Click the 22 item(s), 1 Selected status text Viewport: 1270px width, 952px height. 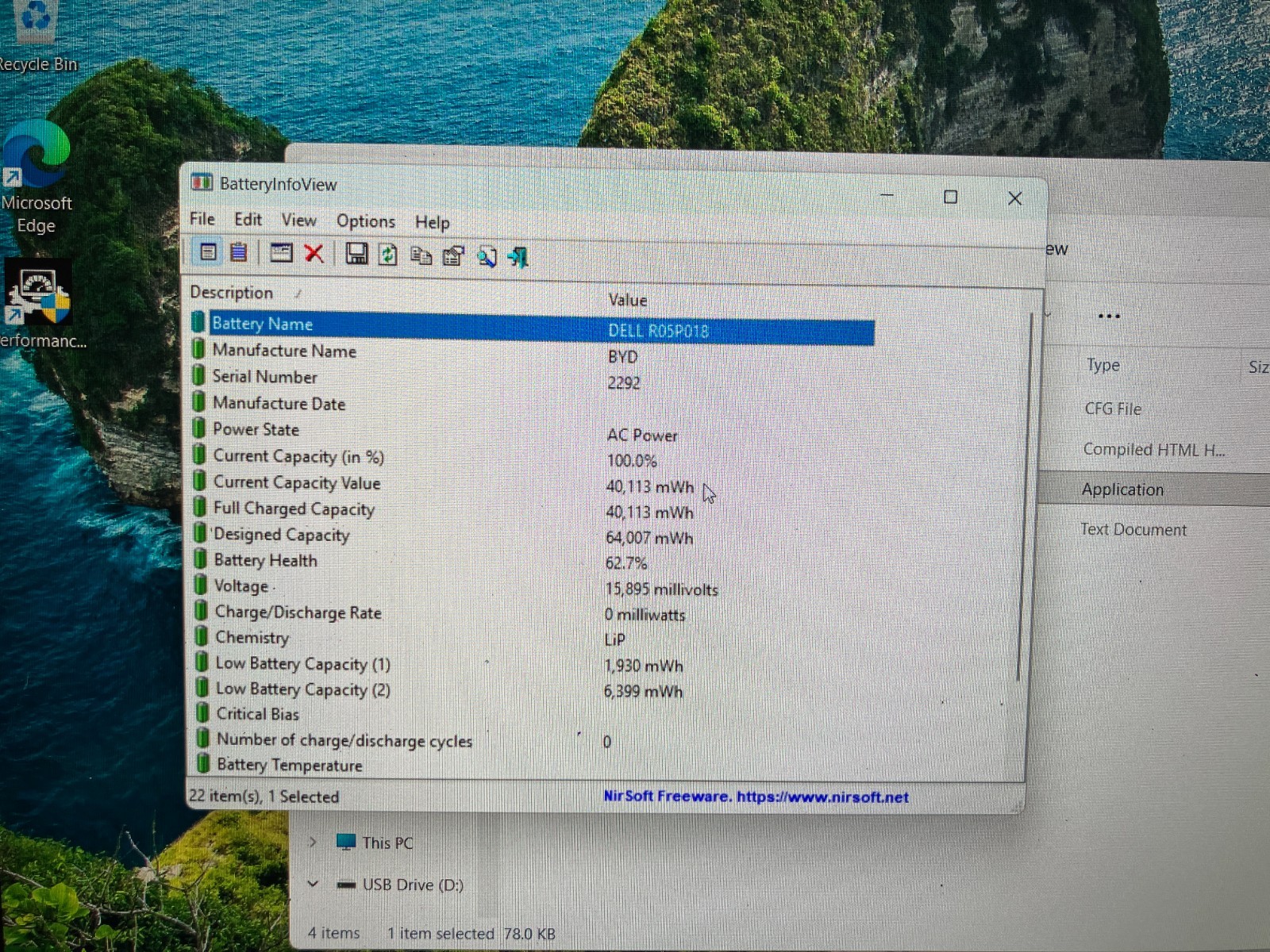(264, 796)
